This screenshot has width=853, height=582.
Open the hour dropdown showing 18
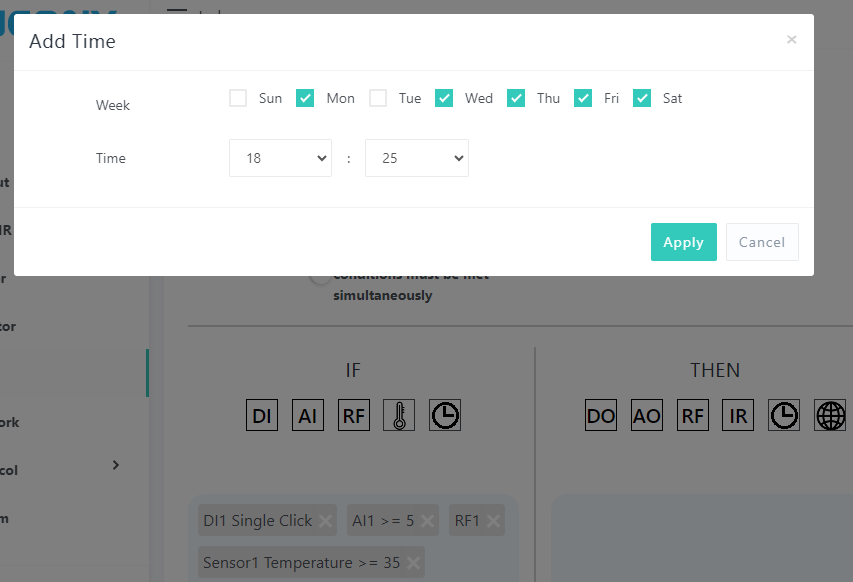280,158
